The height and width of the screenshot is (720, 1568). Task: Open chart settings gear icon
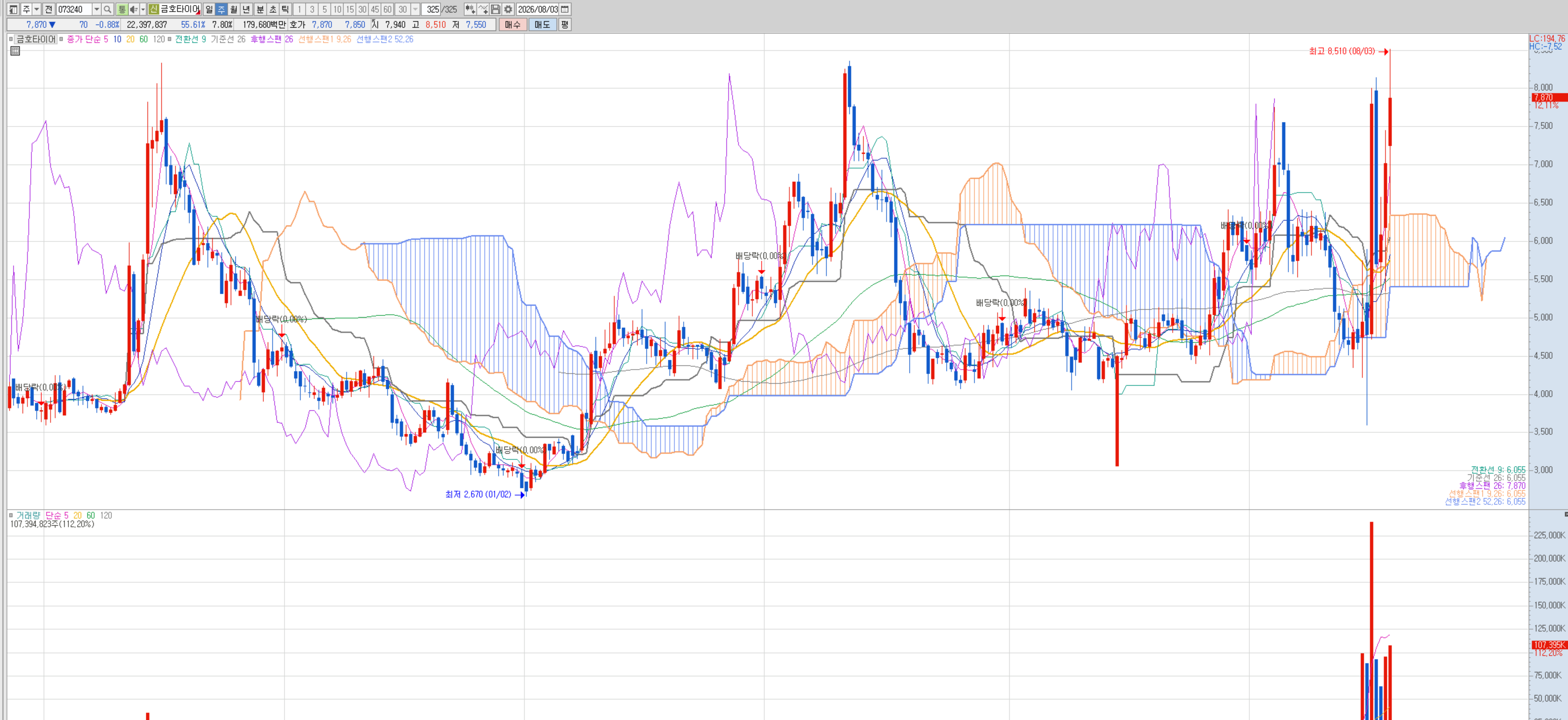[x=508, y=9]
